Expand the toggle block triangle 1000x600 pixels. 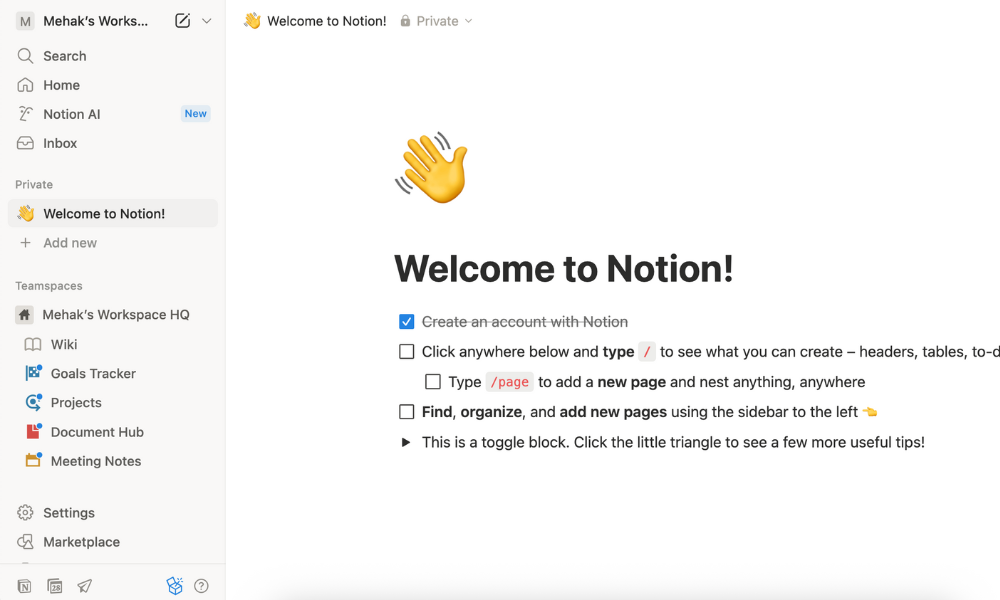(406, 442)
